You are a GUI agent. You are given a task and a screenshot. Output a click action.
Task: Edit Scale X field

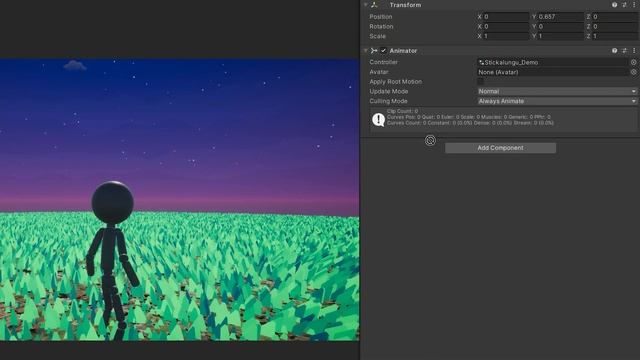[x=506, y=36]
